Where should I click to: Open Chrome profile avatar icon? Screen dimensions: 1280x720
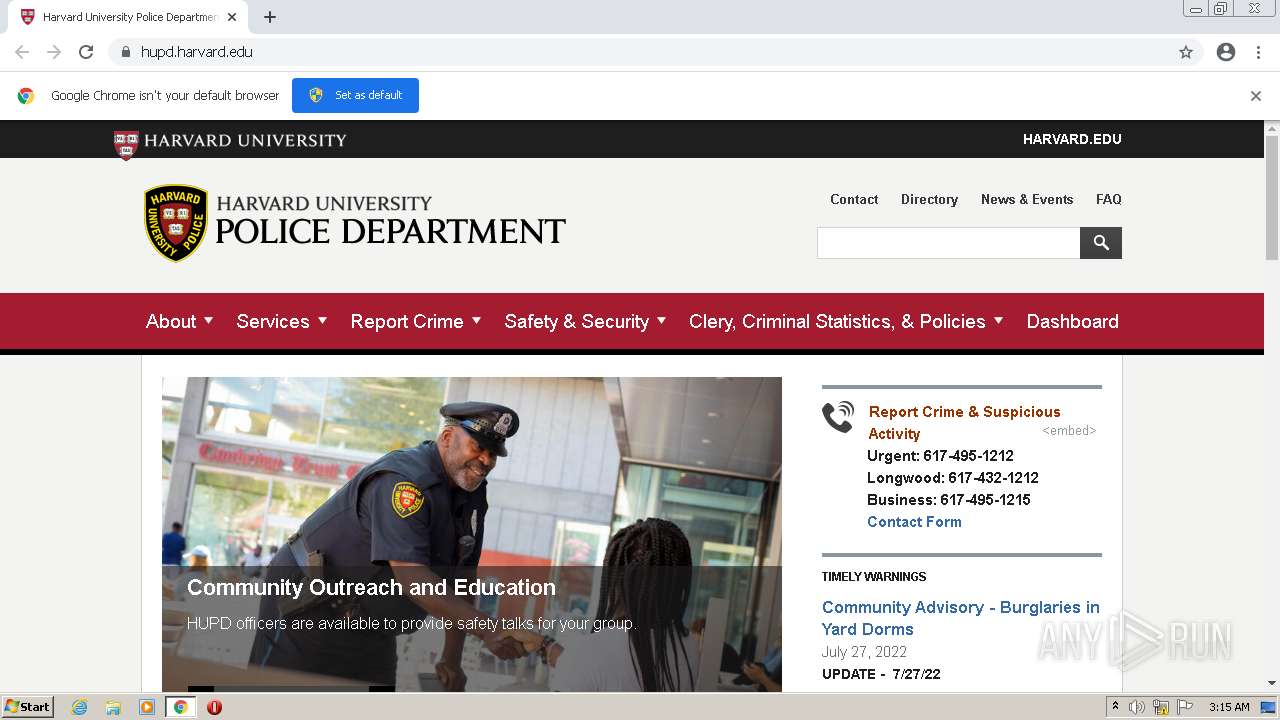[1226, 52]
